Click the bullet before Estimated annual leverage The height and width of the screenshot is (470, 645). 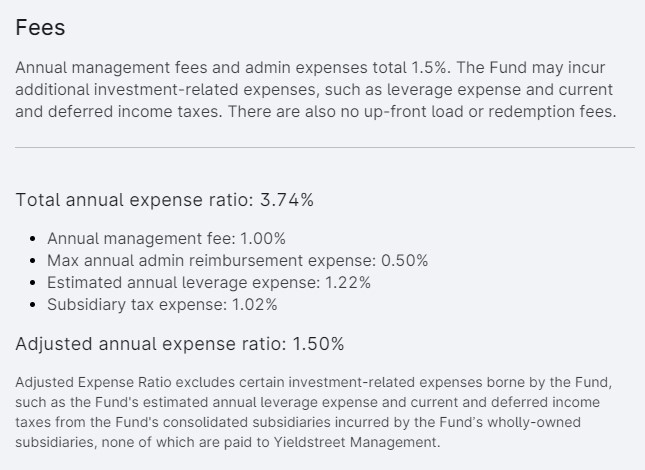pos(33,283)
